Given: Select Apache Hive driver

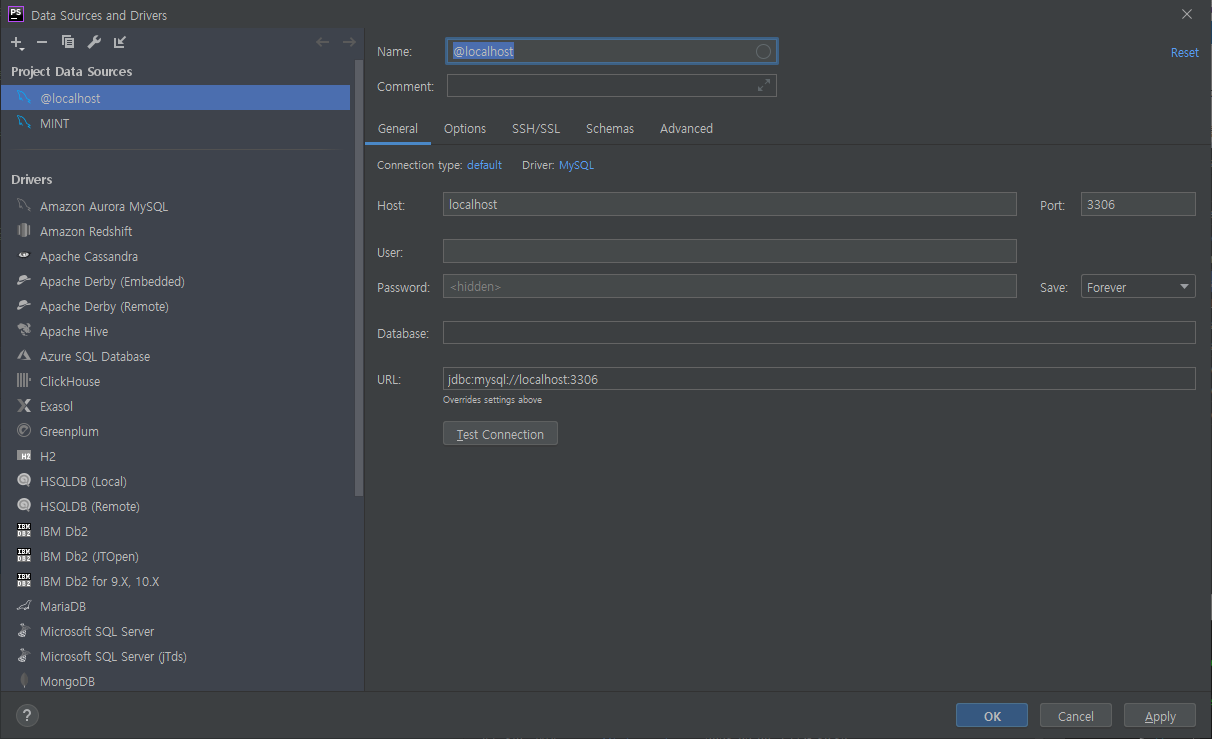Looking at the screenshot, I should (x=175, y=331).
